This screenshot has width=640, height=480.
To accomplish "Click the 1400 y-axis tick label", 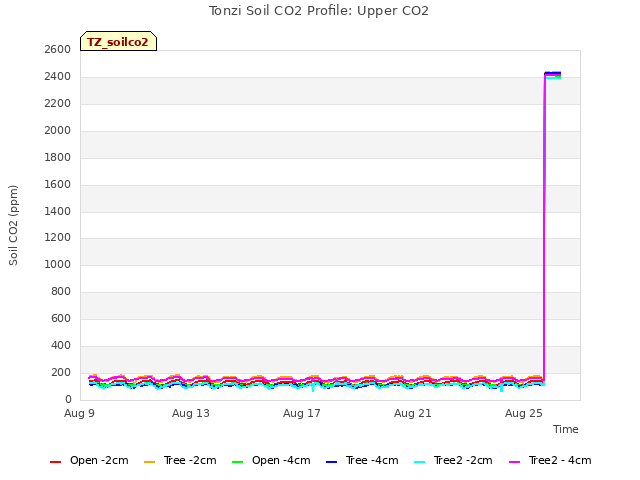I will (58, 211).
